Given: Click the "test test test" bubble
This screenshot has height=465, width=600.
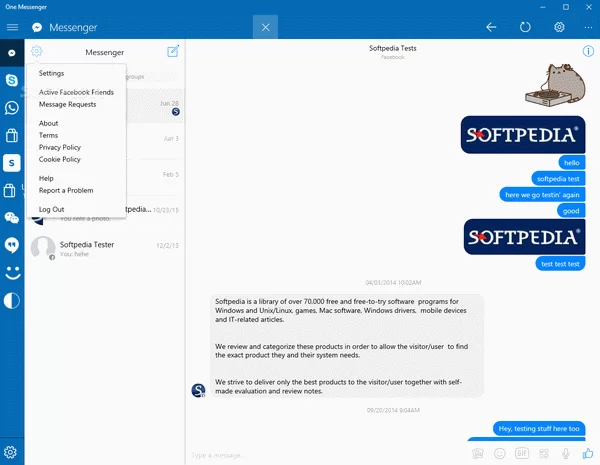Looking at the screenshot, I should (560, 264).
